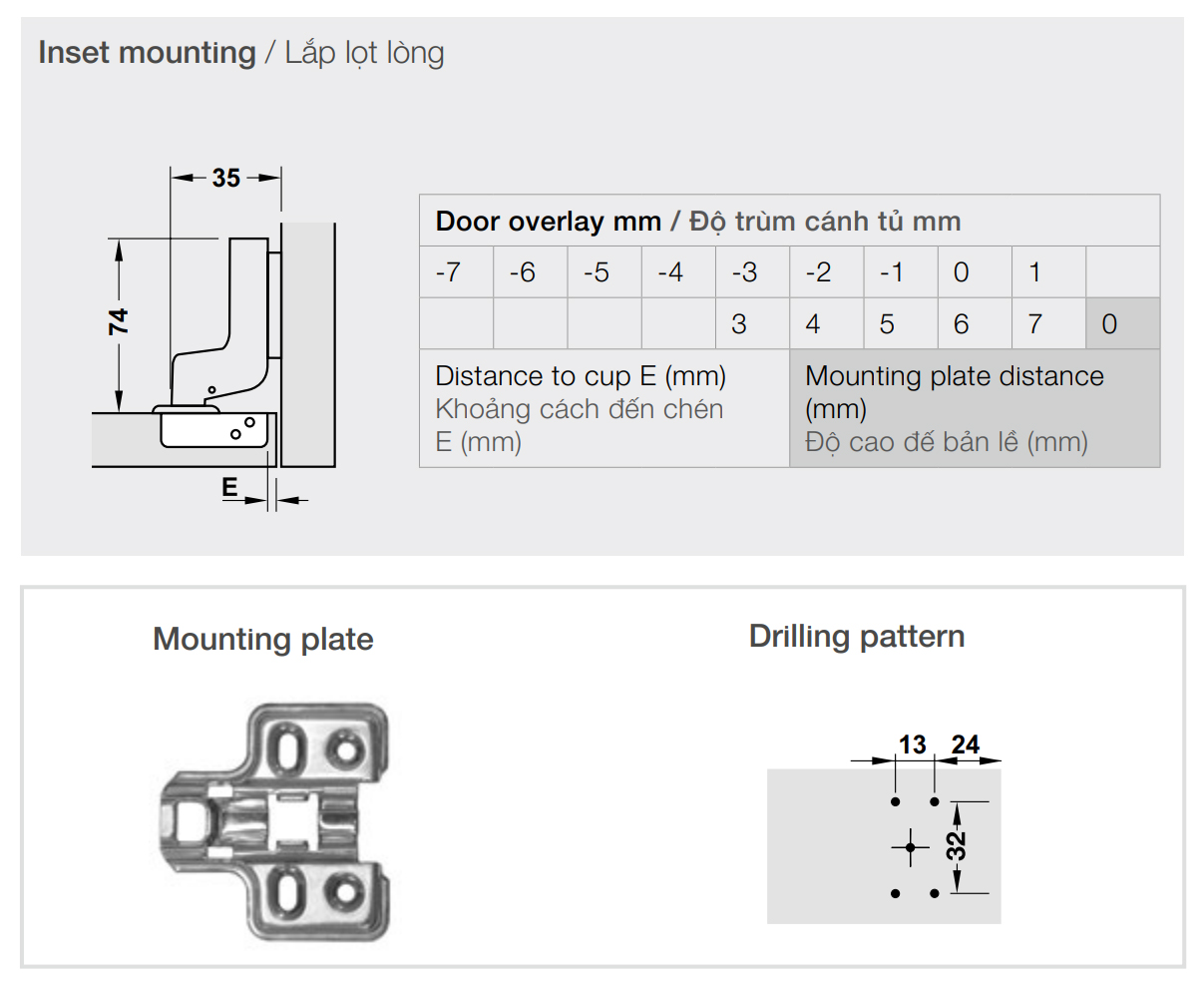Select the cup distance cell showing 4

click(814, 324)
